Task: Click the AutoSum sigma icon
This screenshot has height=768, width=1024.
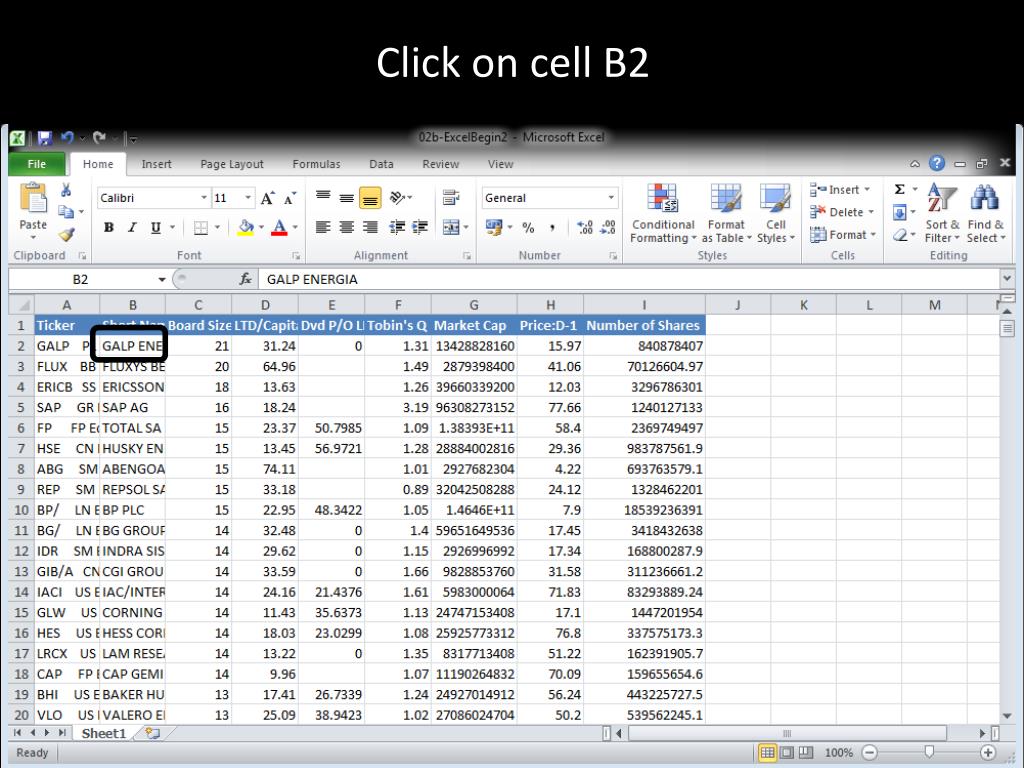Action: click(900, 190)
